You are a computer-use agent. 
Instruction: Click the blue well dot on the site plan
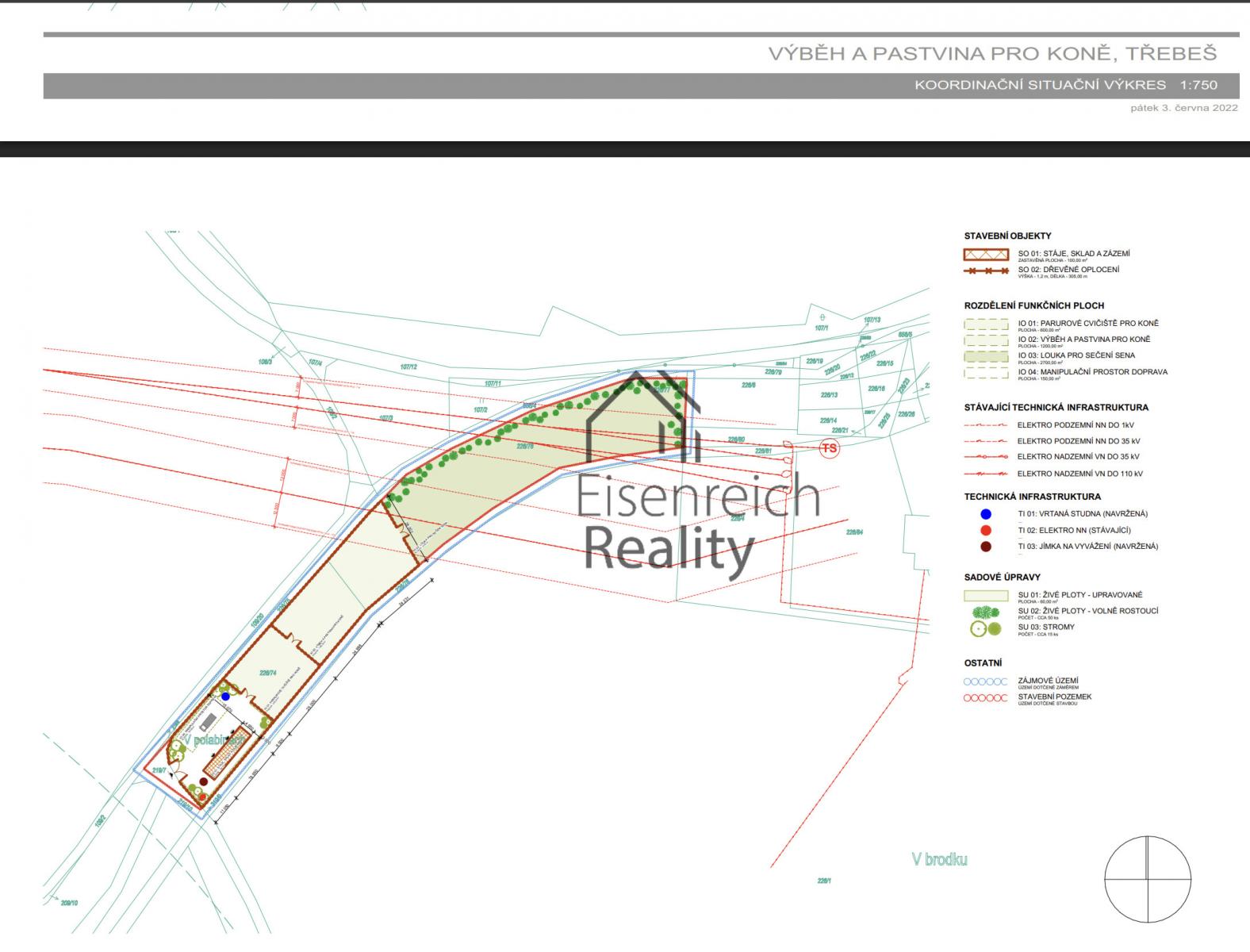[x=225, y=696]
